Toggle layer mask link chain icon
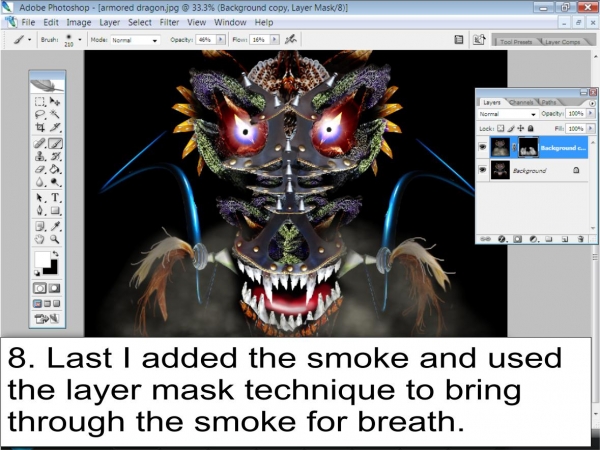600x450 pixels. pos(514,147)
